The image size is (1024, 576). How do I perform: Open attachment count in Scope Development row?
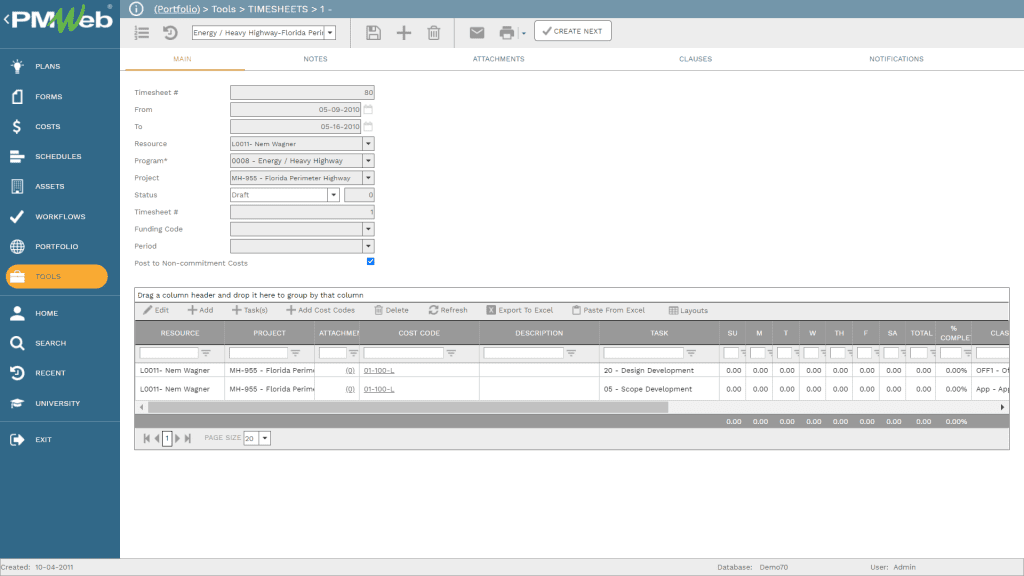(350, 389)
